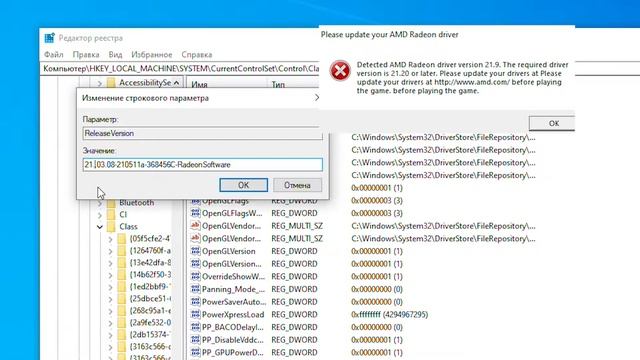The image size is (640, 360).
Task: Select the {3163c566-c key in the tree
Action: pyautogui.click(x=150, y=347)
